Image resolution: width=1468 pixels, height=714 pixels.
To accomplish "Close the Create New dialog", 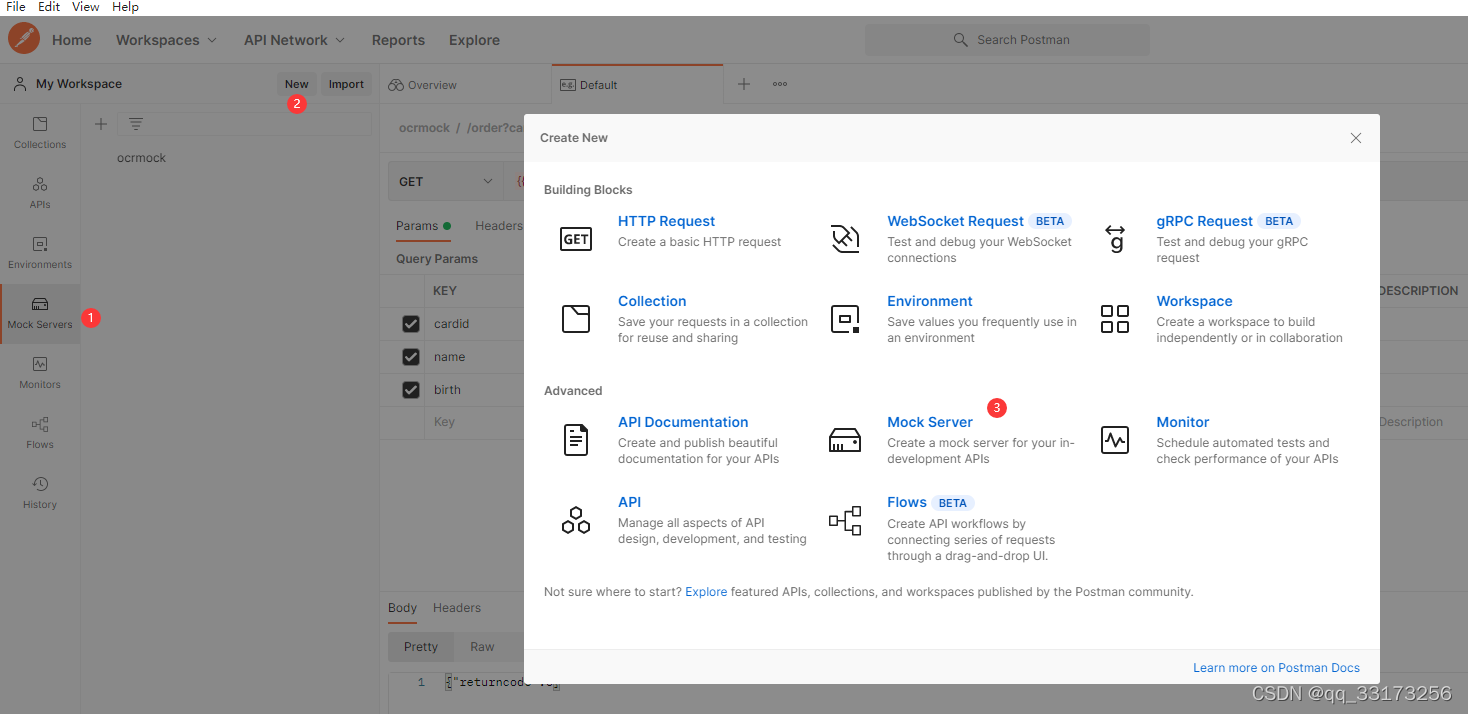I will click(1356, 138).
